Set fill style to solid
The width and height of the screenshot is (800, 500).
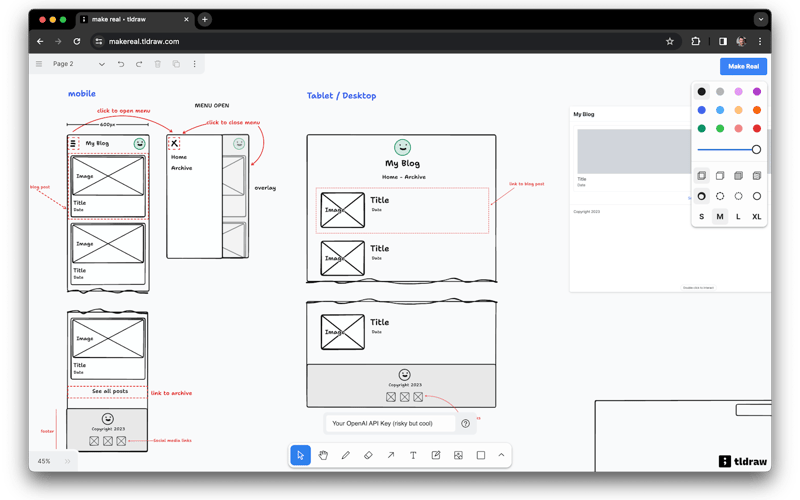click(738, 176)
